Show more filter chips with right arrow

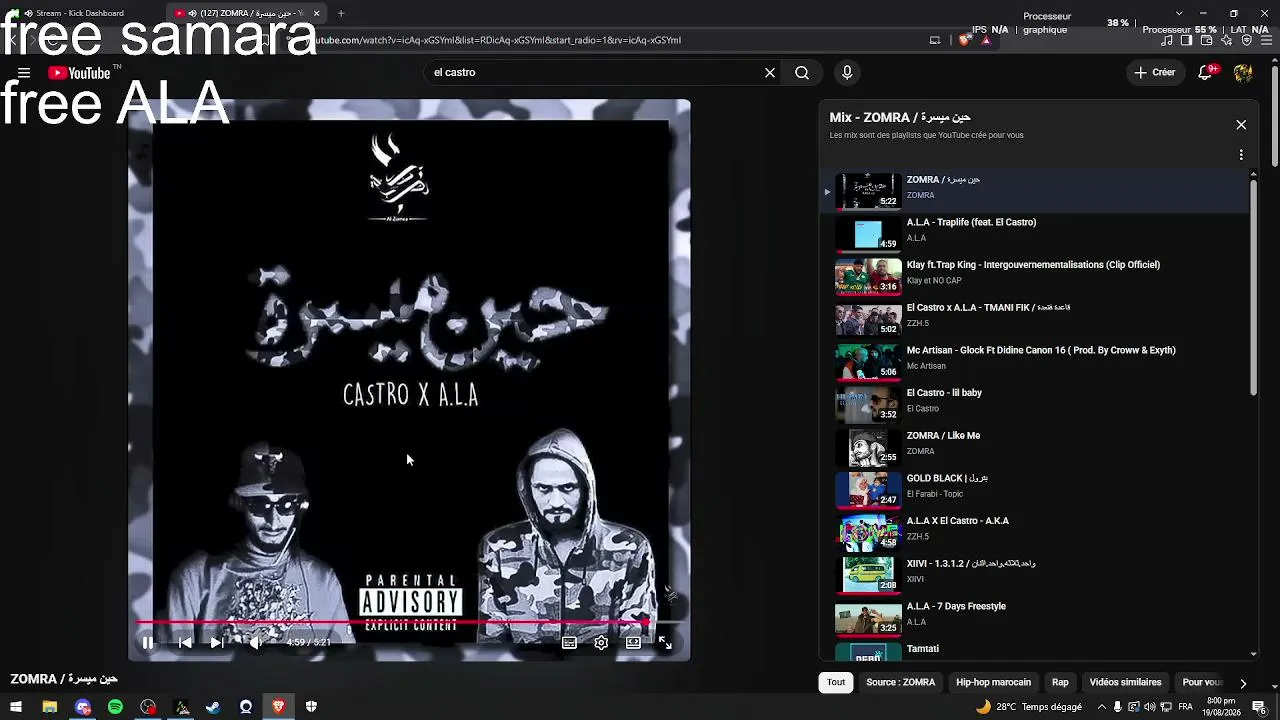pyautogui.click(x=1243, y=683)
